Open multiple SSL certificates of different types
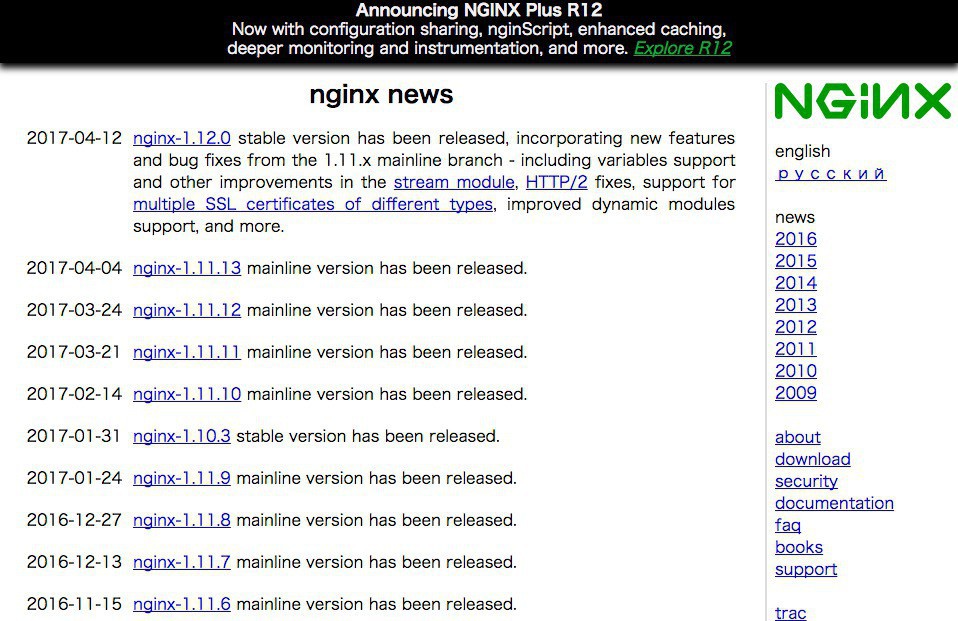This screenshot has width=958, height=621. click(313, 204)
